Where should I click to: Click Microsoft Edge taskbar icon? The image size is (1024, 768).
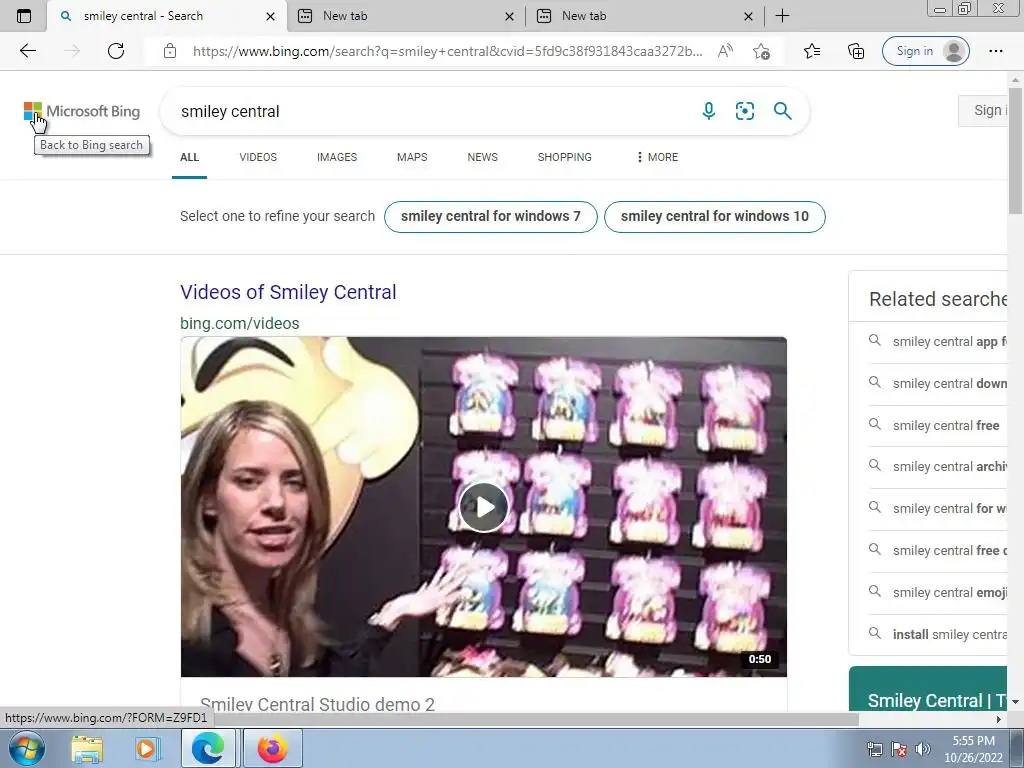coord(208,748)
